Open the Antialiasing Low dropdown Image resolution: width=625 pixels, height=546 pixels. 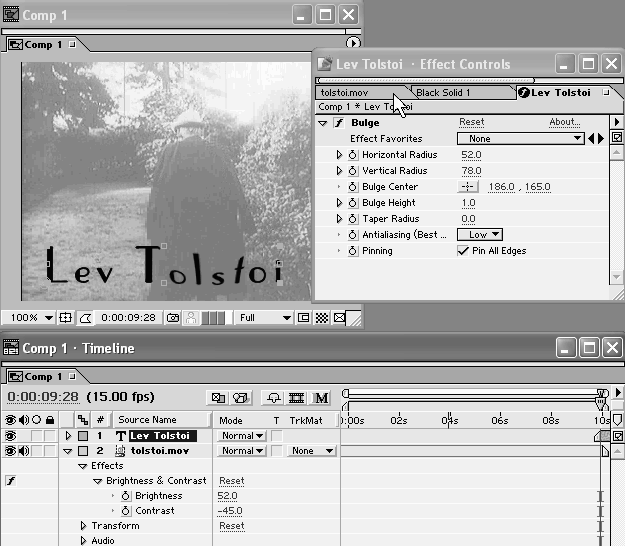pyautogui.click(x=480, y=235)
